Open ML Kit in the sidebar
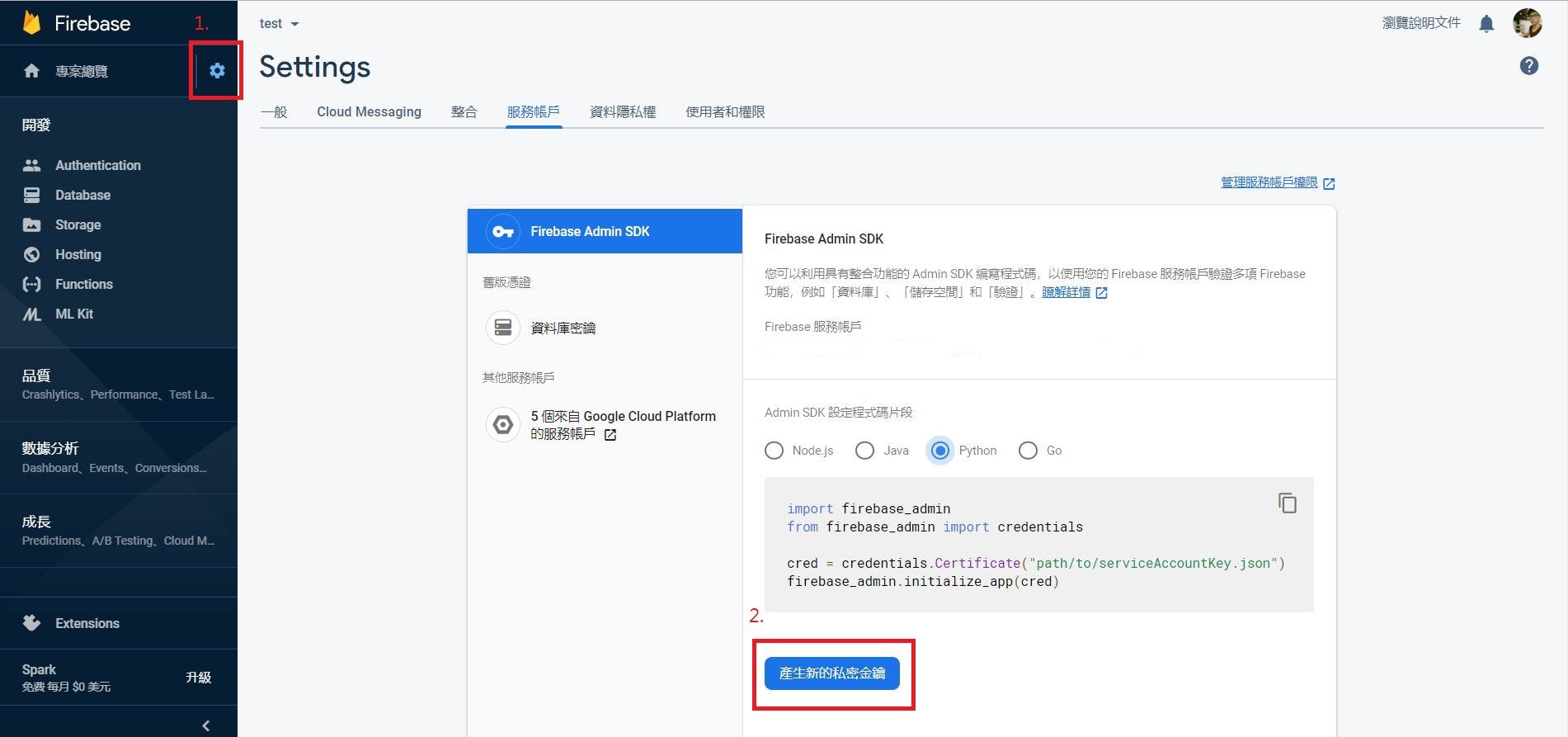 point(73,314)
